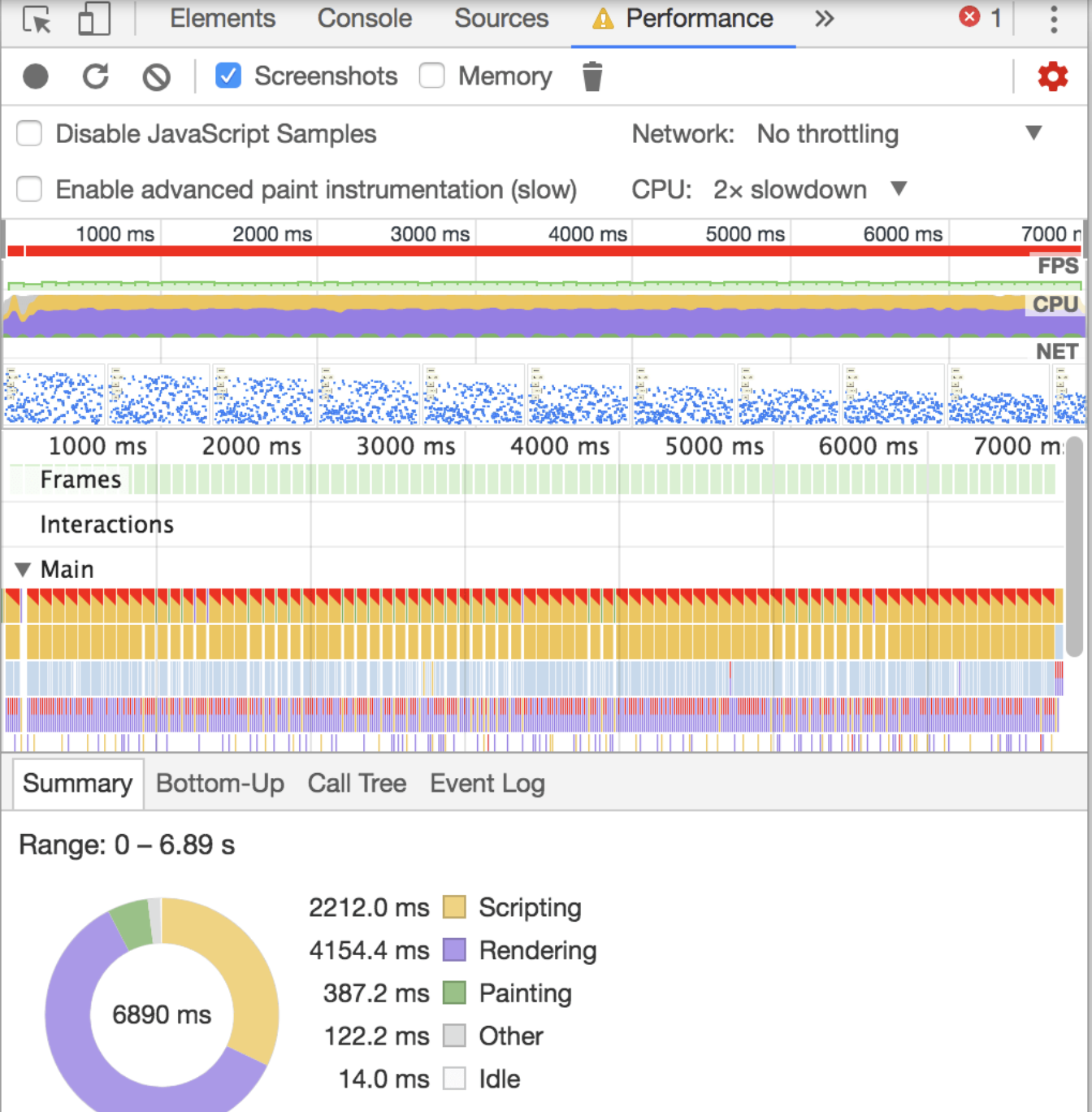Click the 387.2 ms Painting value
The image size is (1092, 1112).
(x=376, y=993)
